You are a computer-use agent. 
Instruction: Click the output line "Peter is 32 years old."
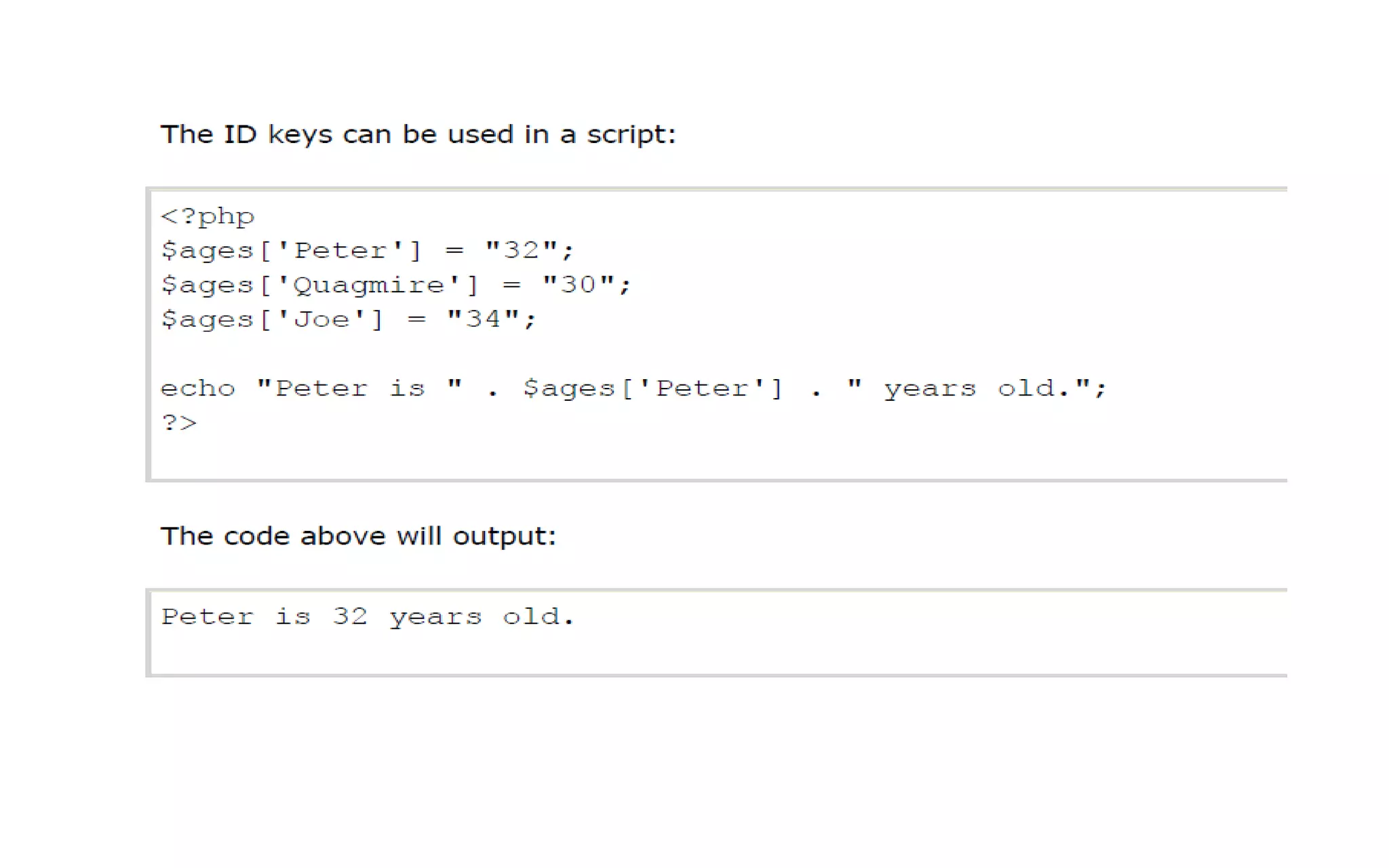pos(368,616)
